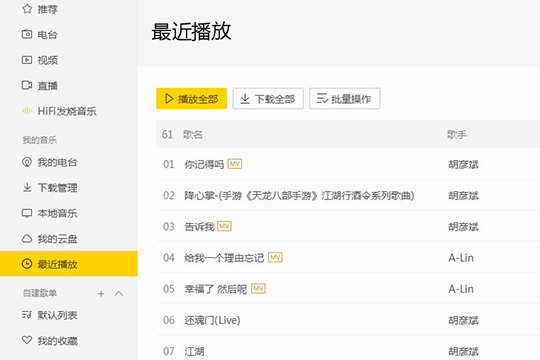The height and width of the screenshot is (360, 540).
Task: Open 视频 section in the sidebar
Action: [47, 60]
